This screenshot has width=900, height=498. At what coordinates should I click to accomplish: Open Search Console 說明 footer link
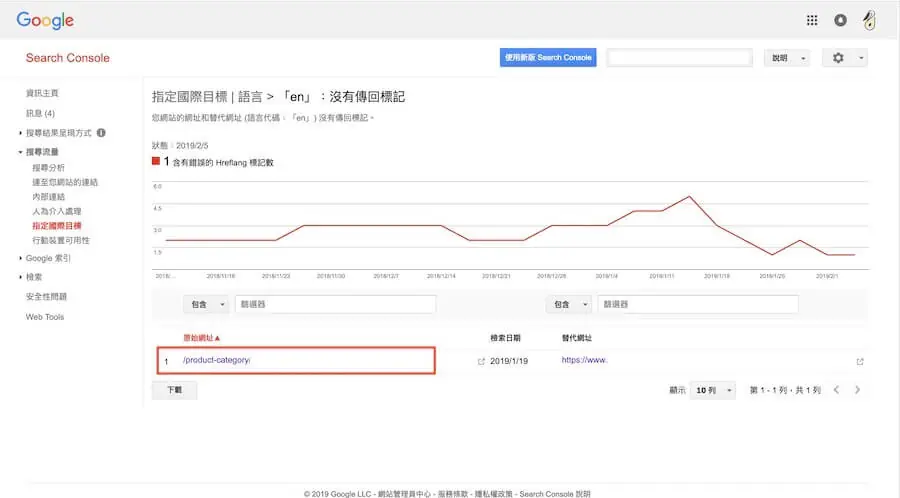[554, 493]
